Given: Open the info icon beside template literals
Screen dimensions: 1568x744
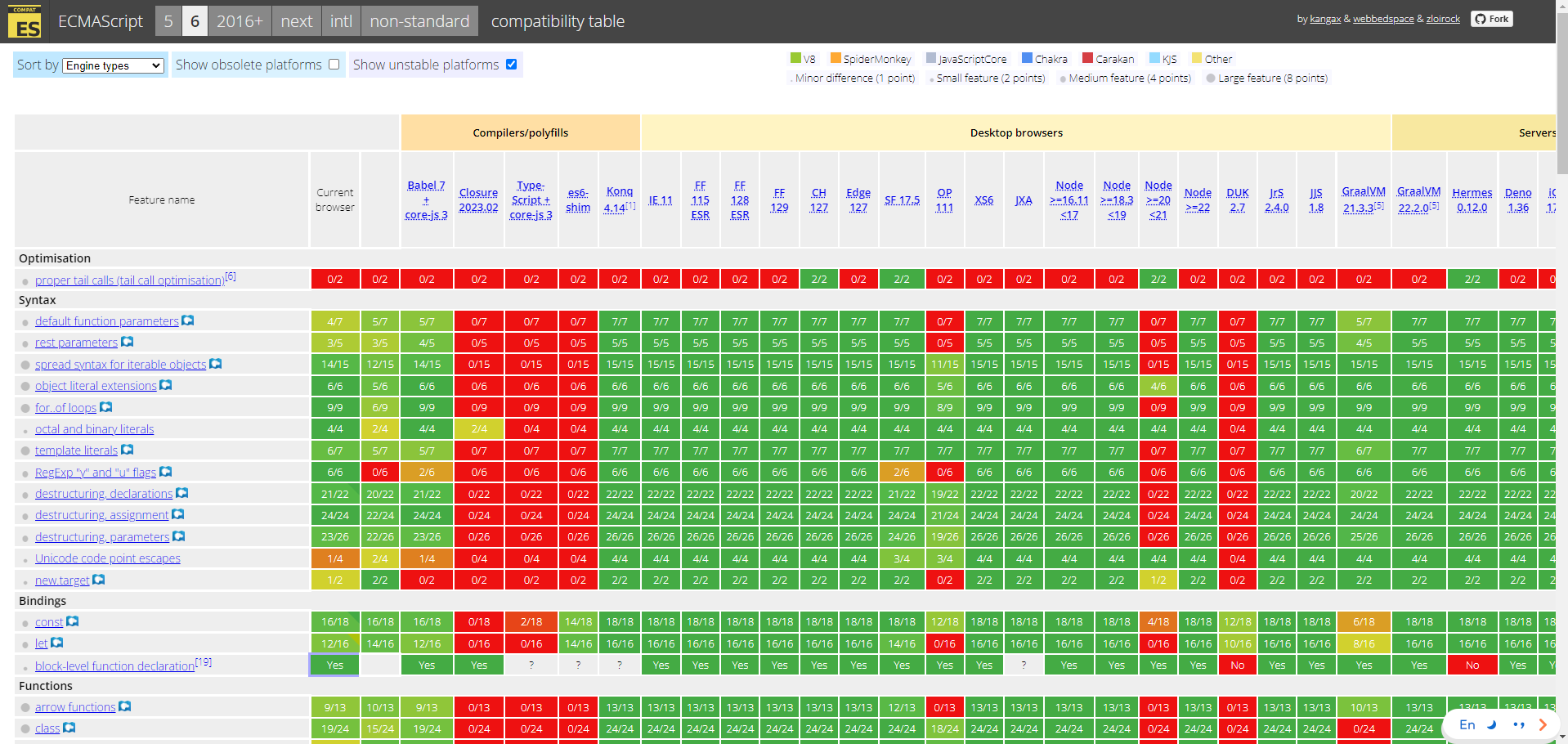Looking at the screenshot, I should pos(128,450).
